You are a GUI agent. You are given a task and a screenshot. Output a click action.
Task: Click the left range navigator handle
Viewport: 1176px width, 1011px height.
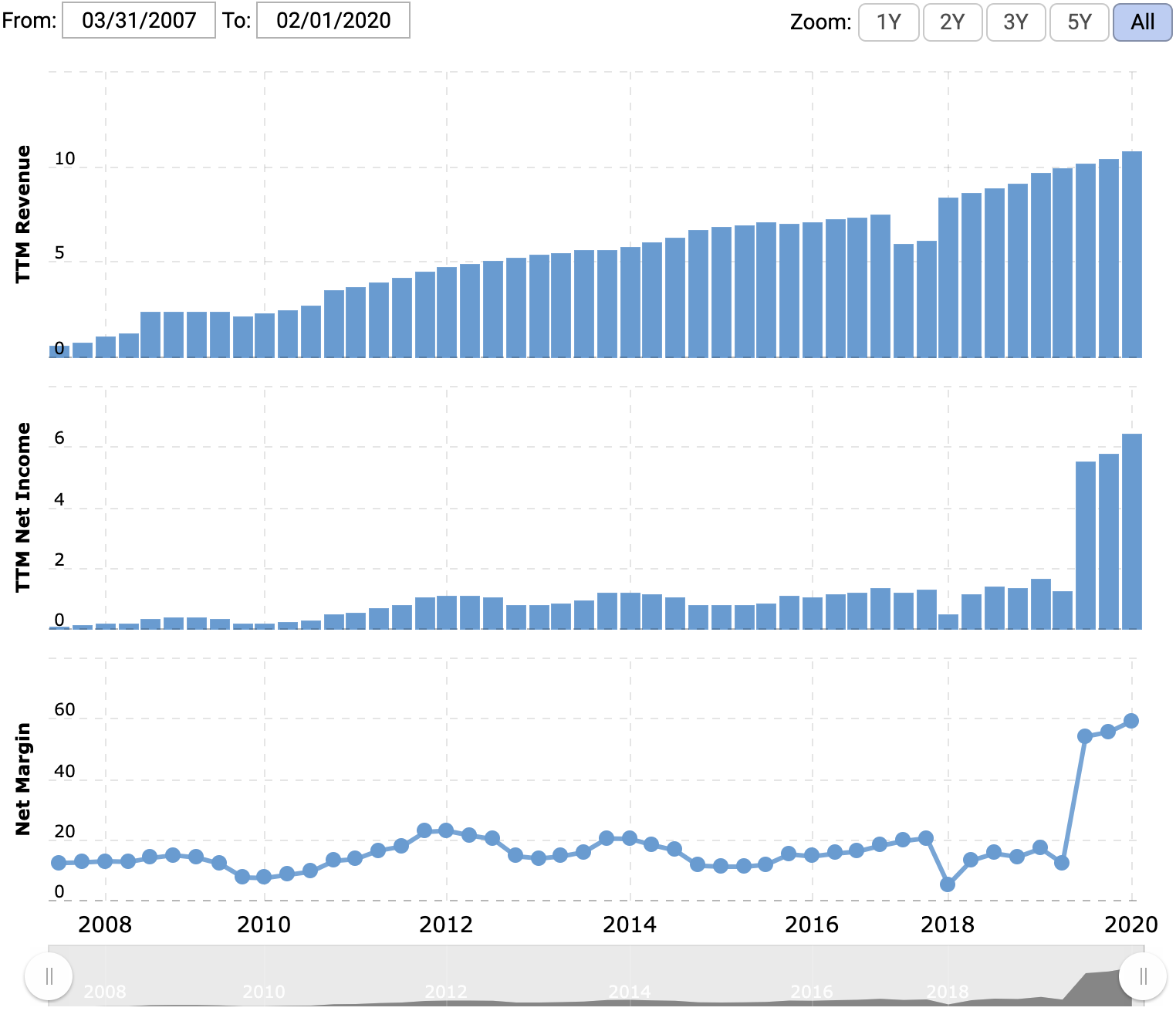[x=49, y=976]
